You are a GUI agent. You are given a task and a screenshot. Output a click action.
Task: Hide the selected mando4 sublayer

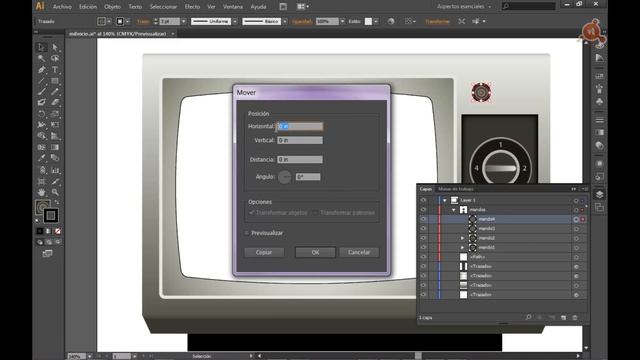point(423,219)
